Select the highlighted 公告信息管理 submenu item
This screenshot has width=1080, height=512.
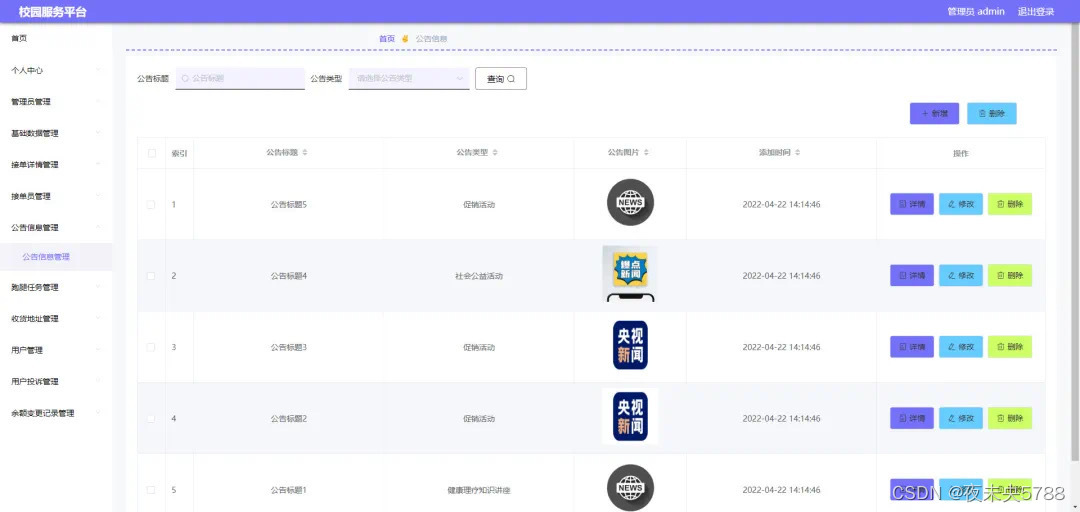point(56,257)
